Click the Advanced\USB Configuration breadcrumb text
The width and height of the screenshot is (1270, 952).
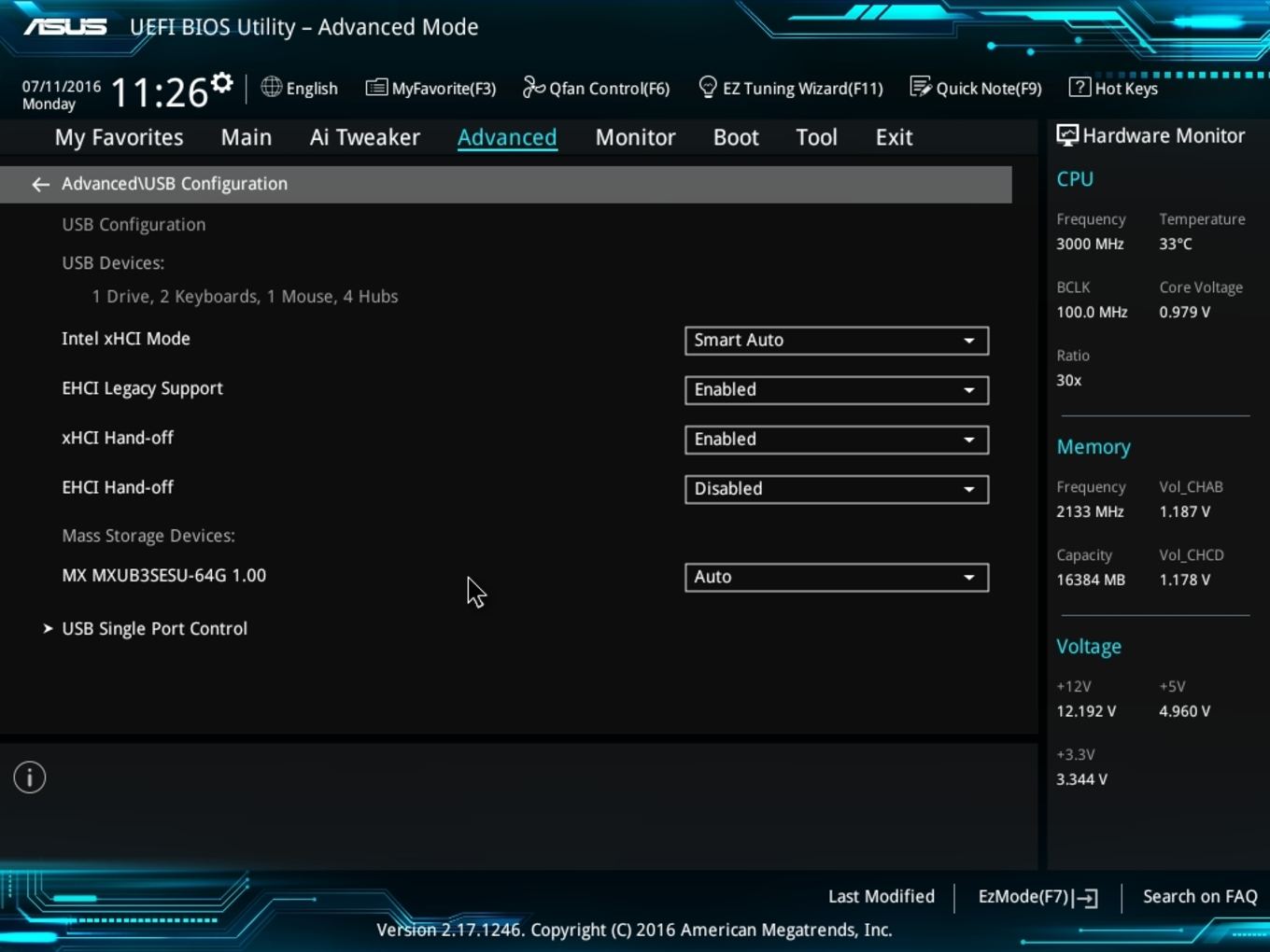[175, 184]
